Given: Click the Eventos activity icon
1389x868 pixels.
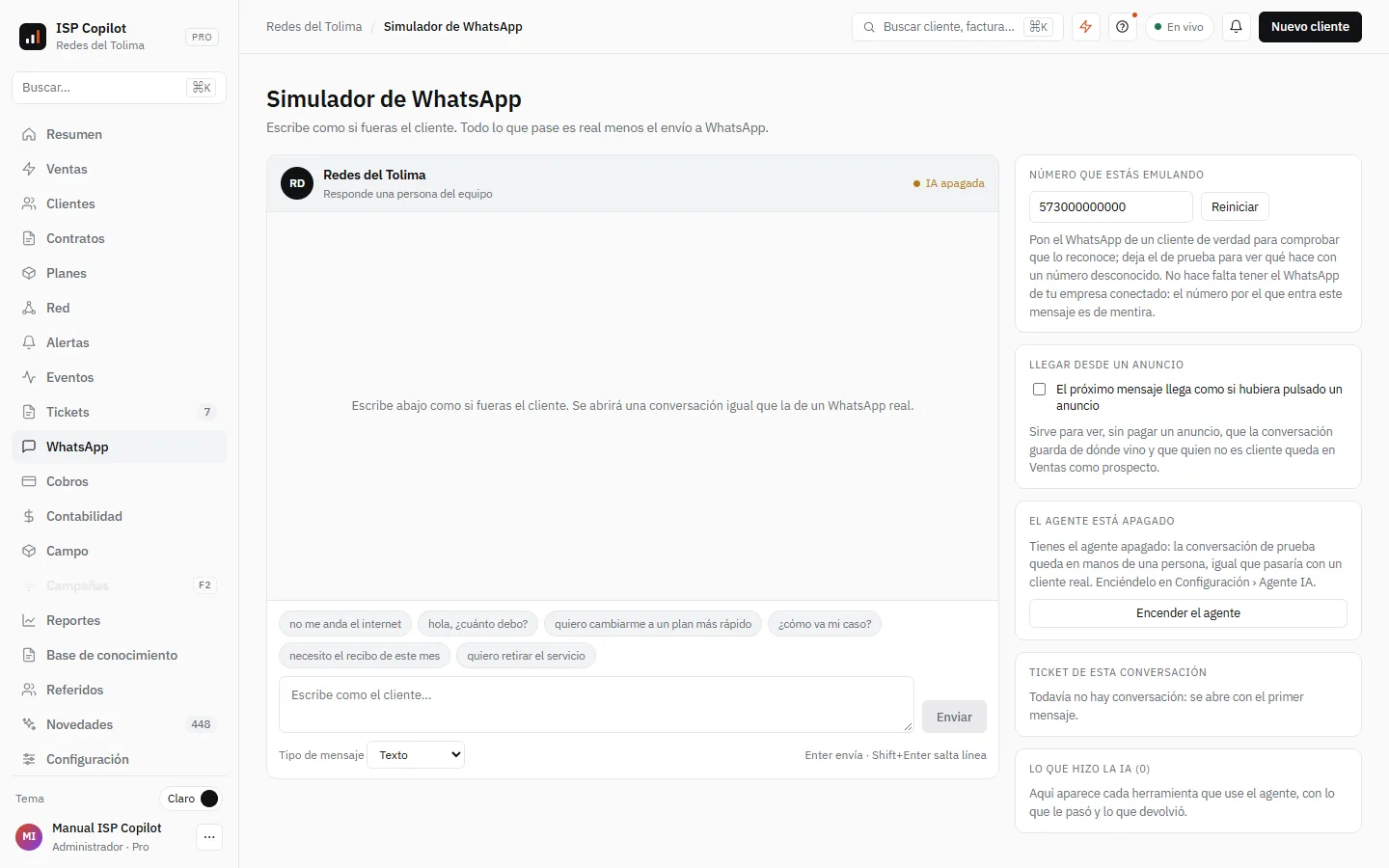Looking at the screenshot, I should (29, 377).
